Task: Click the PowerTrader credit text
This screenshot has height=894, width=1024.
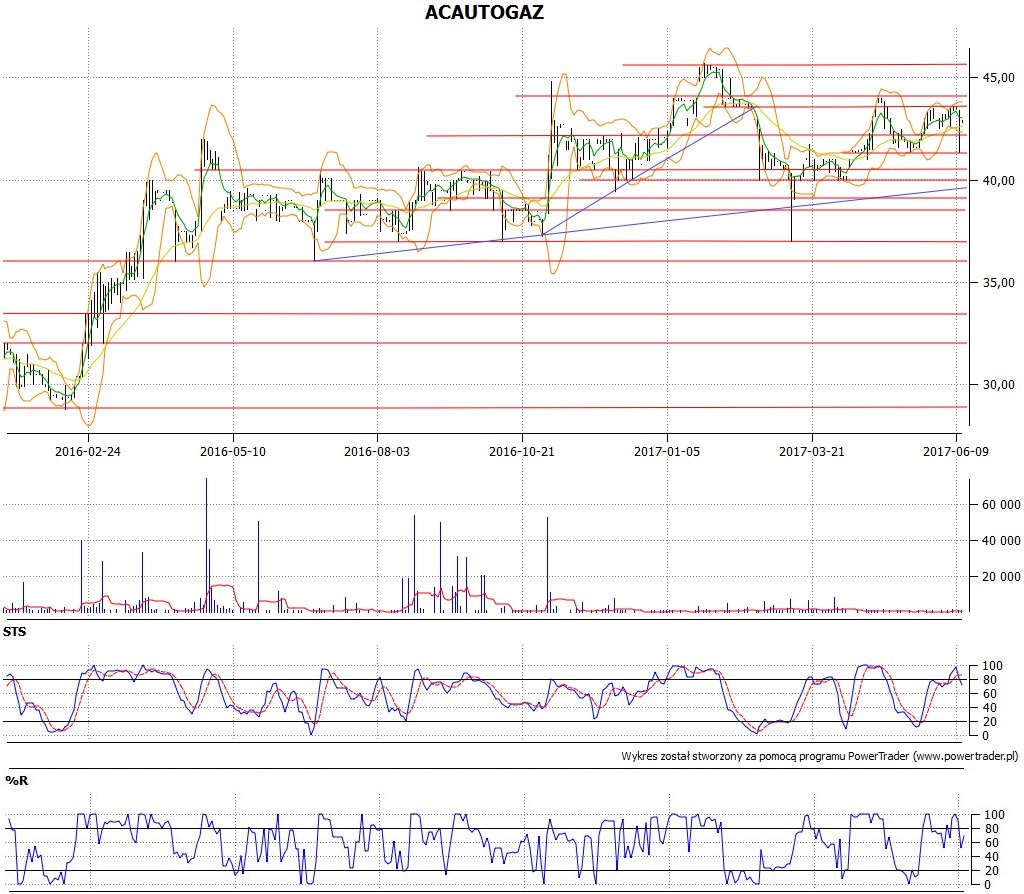Action: click(x=820, y=756)
